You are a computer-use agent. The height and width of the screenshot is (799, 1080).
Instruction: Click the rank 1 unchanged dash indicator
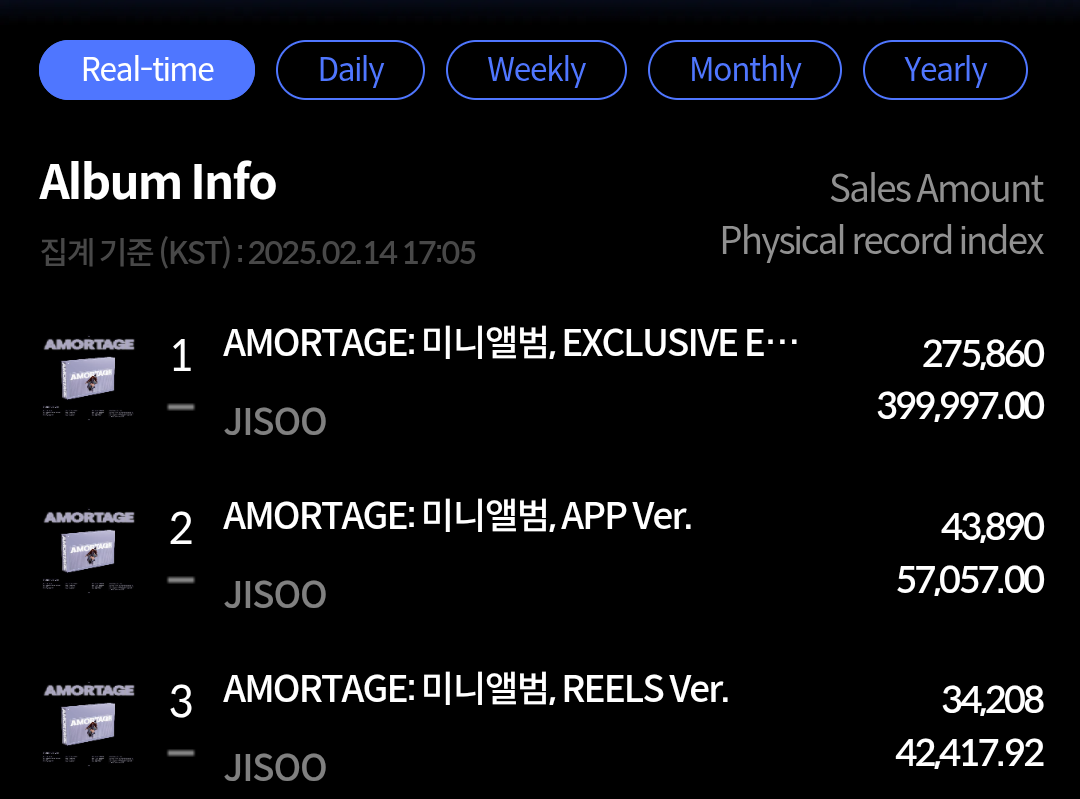(x=181, y=407)
